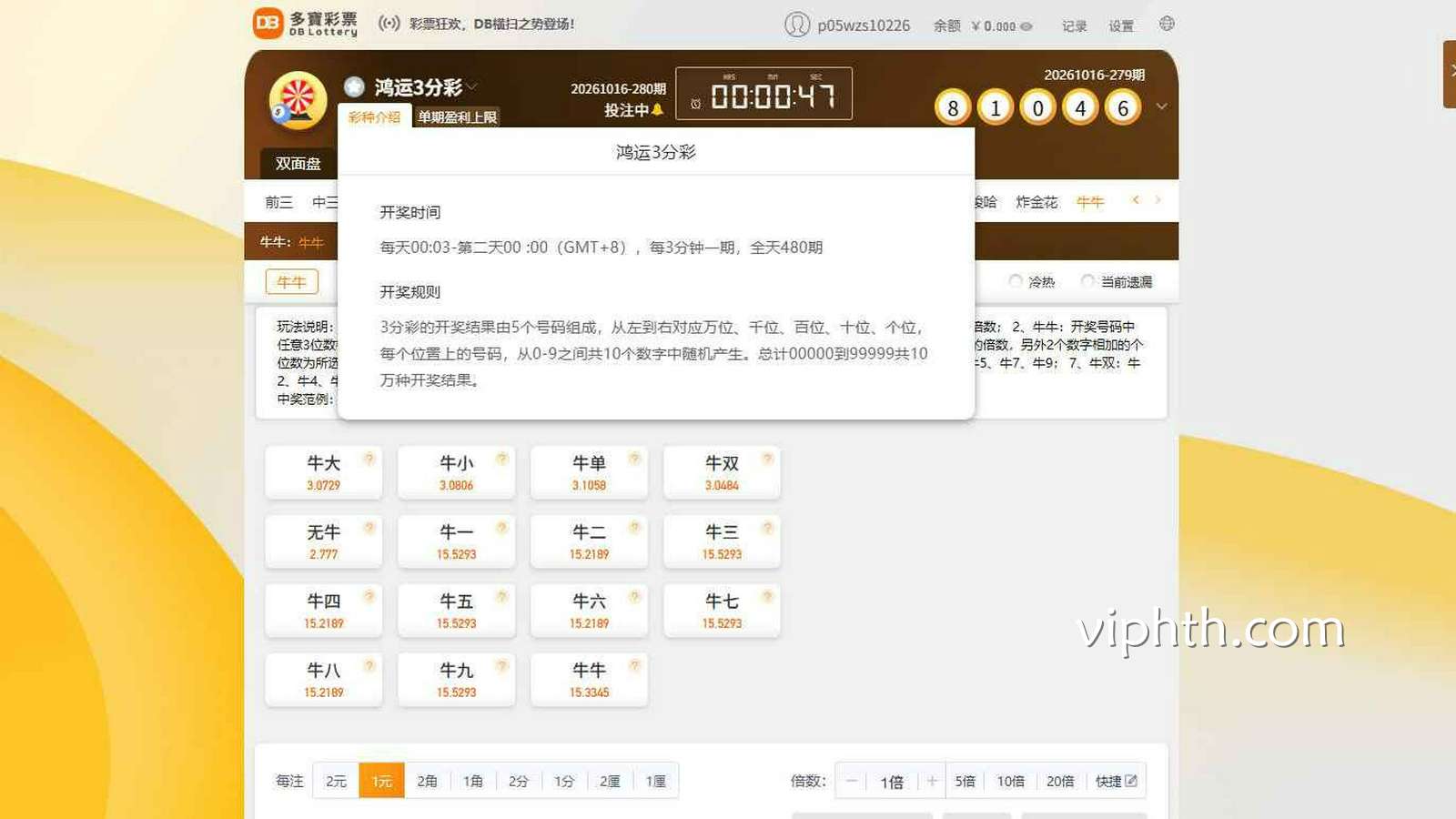Open the 前三 play tab
Screen dimensions: 1456x819
(279, 202)
